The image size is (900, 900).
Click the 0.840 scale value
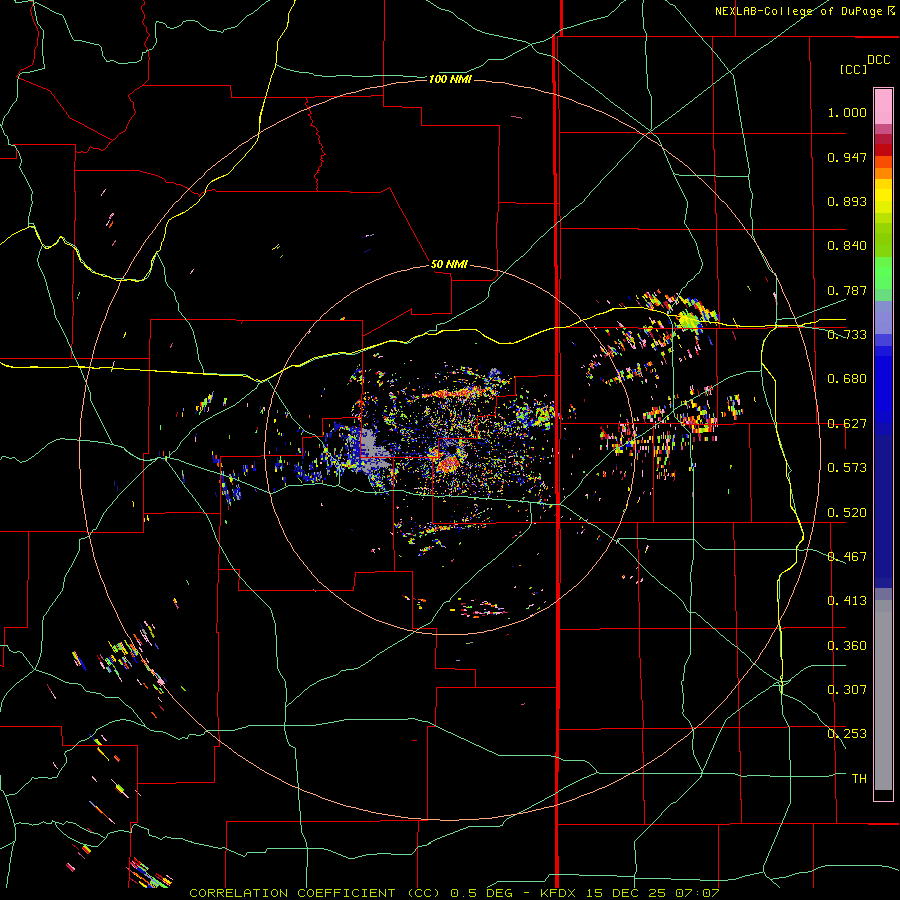click(x=847, y=246)
